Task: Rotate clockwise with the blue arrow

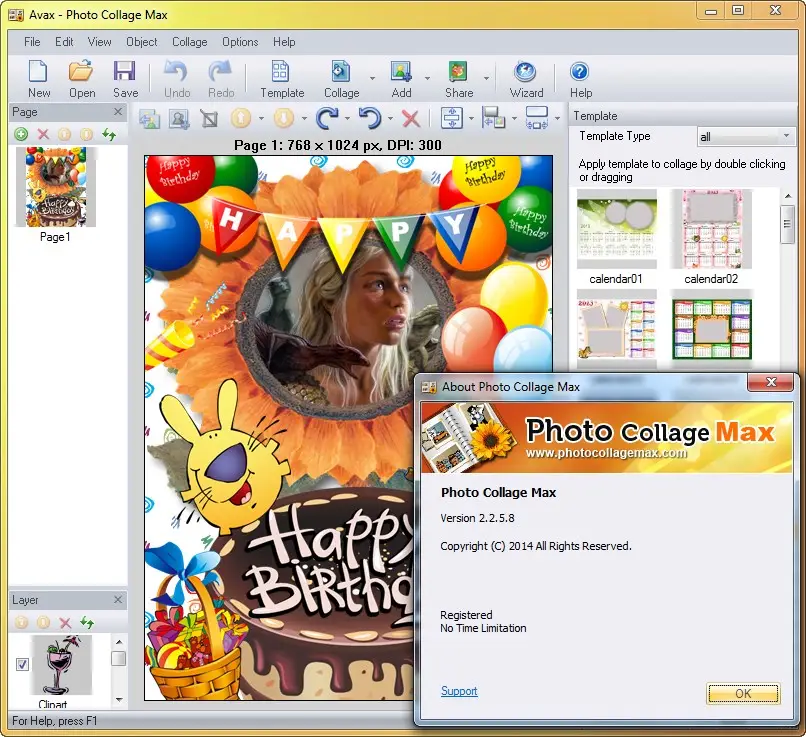Action: (x=327, y=119)
